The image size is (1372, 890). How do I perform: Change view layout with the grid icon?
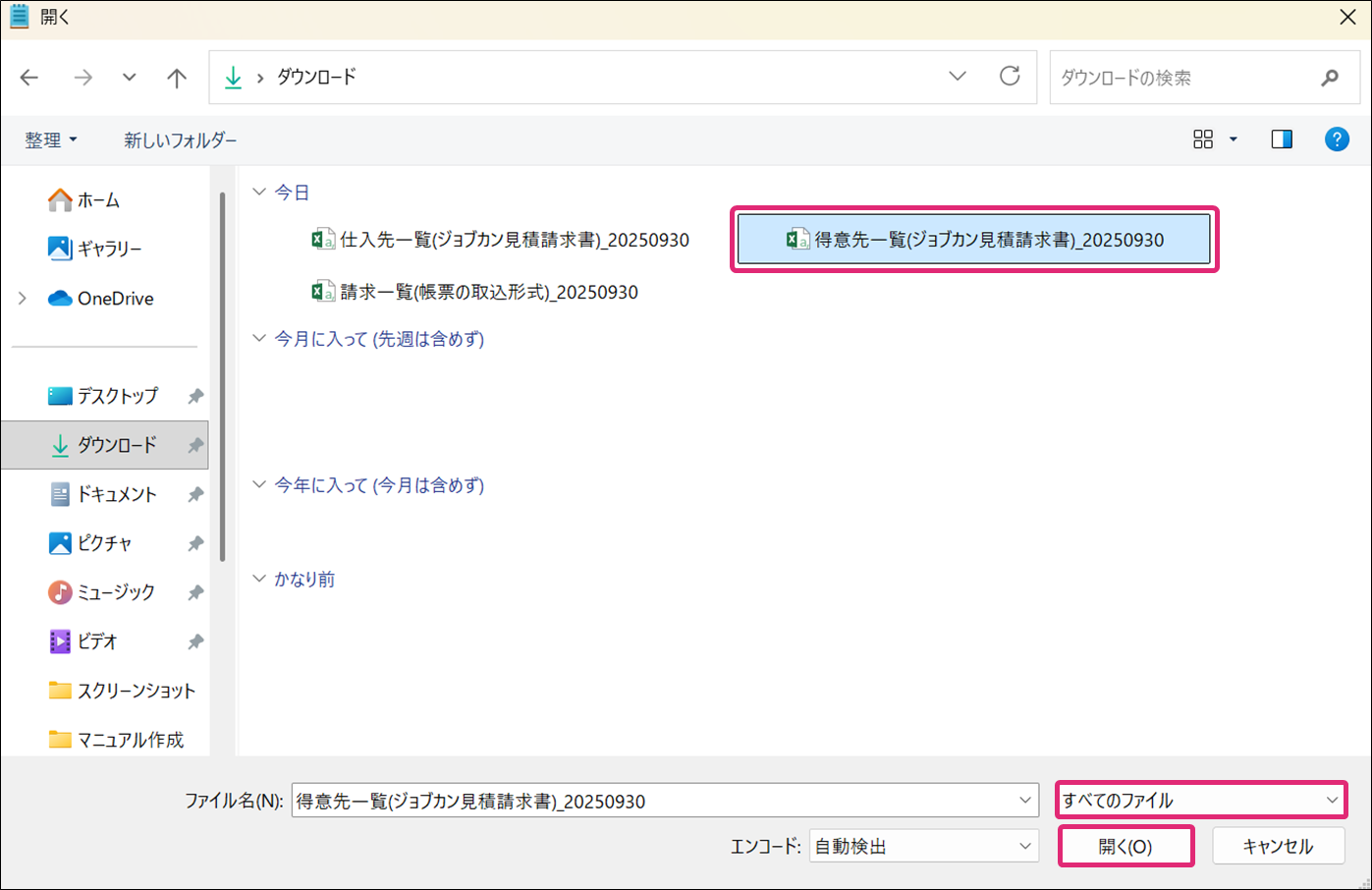(1203, 139)
